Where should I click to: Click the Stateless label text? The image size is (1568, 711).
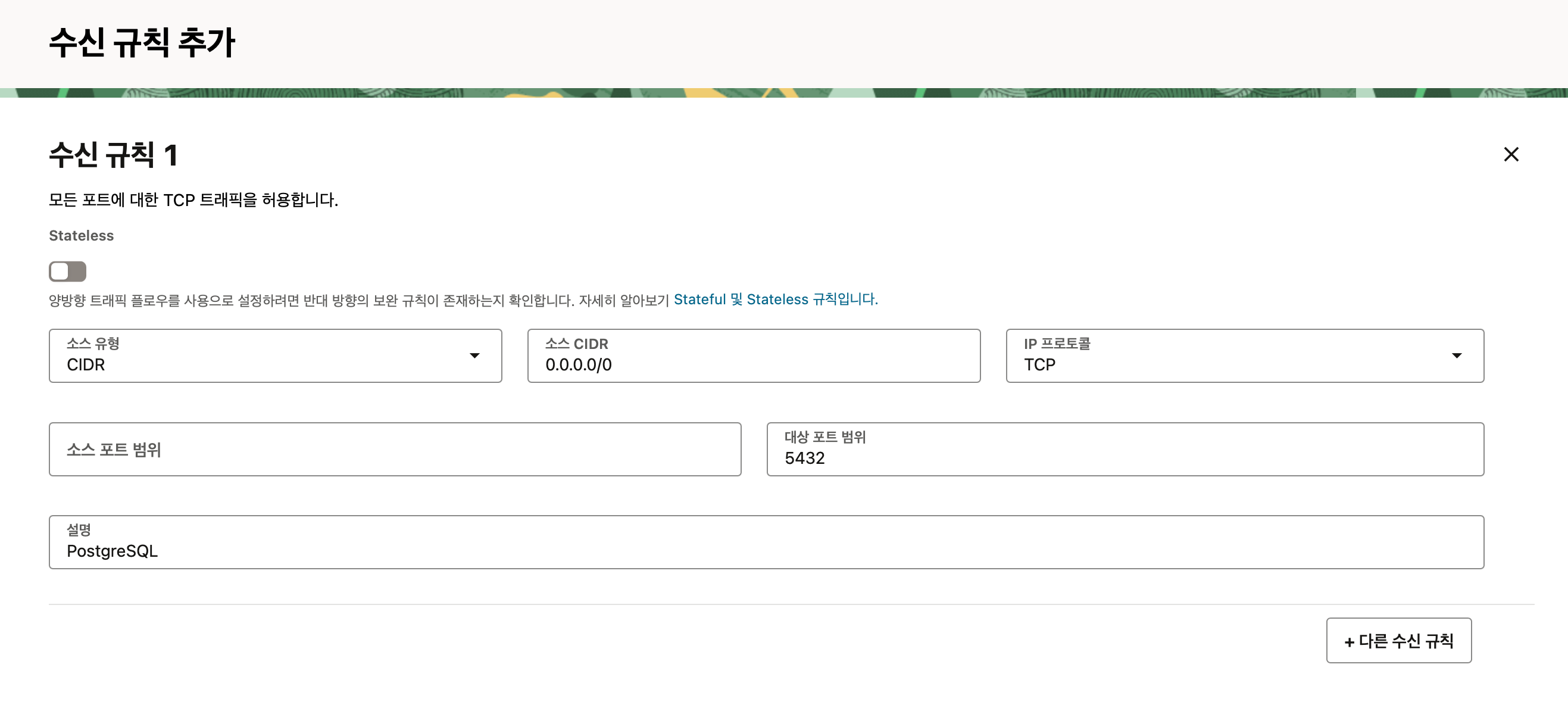click(81, 236)
